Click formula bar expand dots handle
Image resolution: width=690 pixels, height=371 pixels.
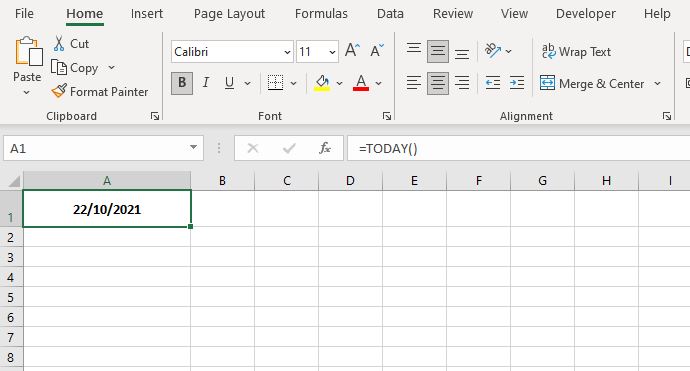219,148
